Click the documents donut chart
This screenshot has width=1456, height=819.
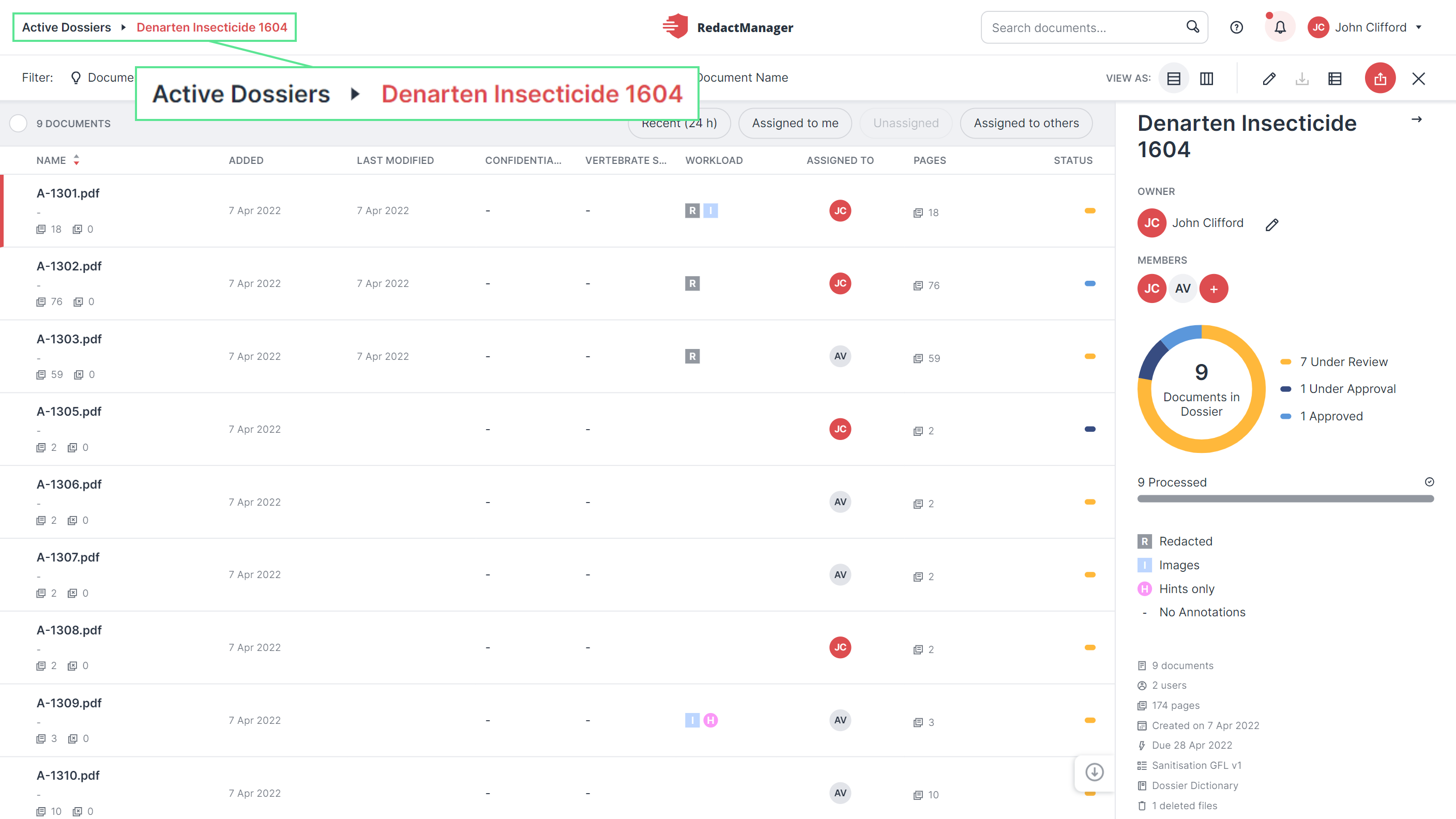tap(1201, 389)
